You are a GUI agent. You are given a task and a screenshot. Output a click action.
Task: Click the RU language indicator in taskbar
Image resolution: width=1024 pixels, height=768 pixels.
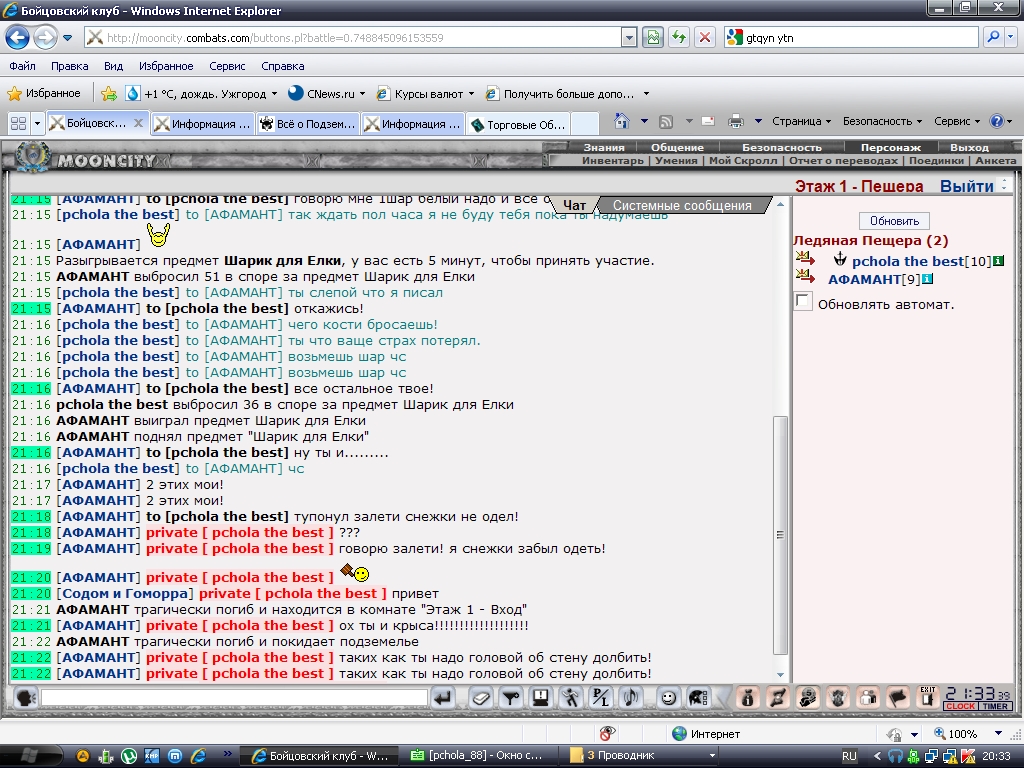(x=848, y=756)
